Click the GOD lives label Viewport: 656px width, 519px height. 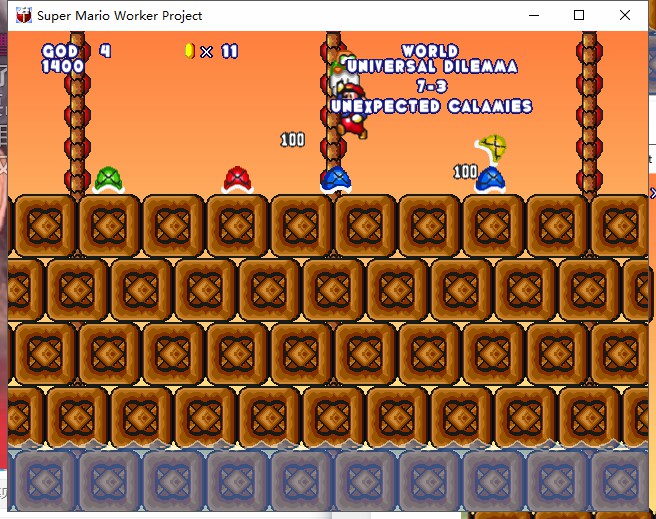pyautogui.click(x=60, y=51)
